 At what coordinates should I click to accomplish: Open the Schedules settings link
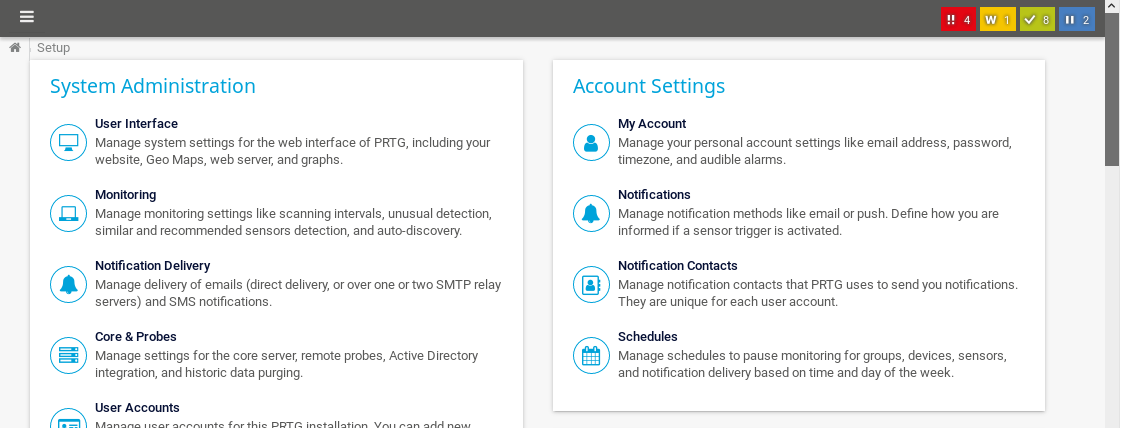click(x=647, y=337)
